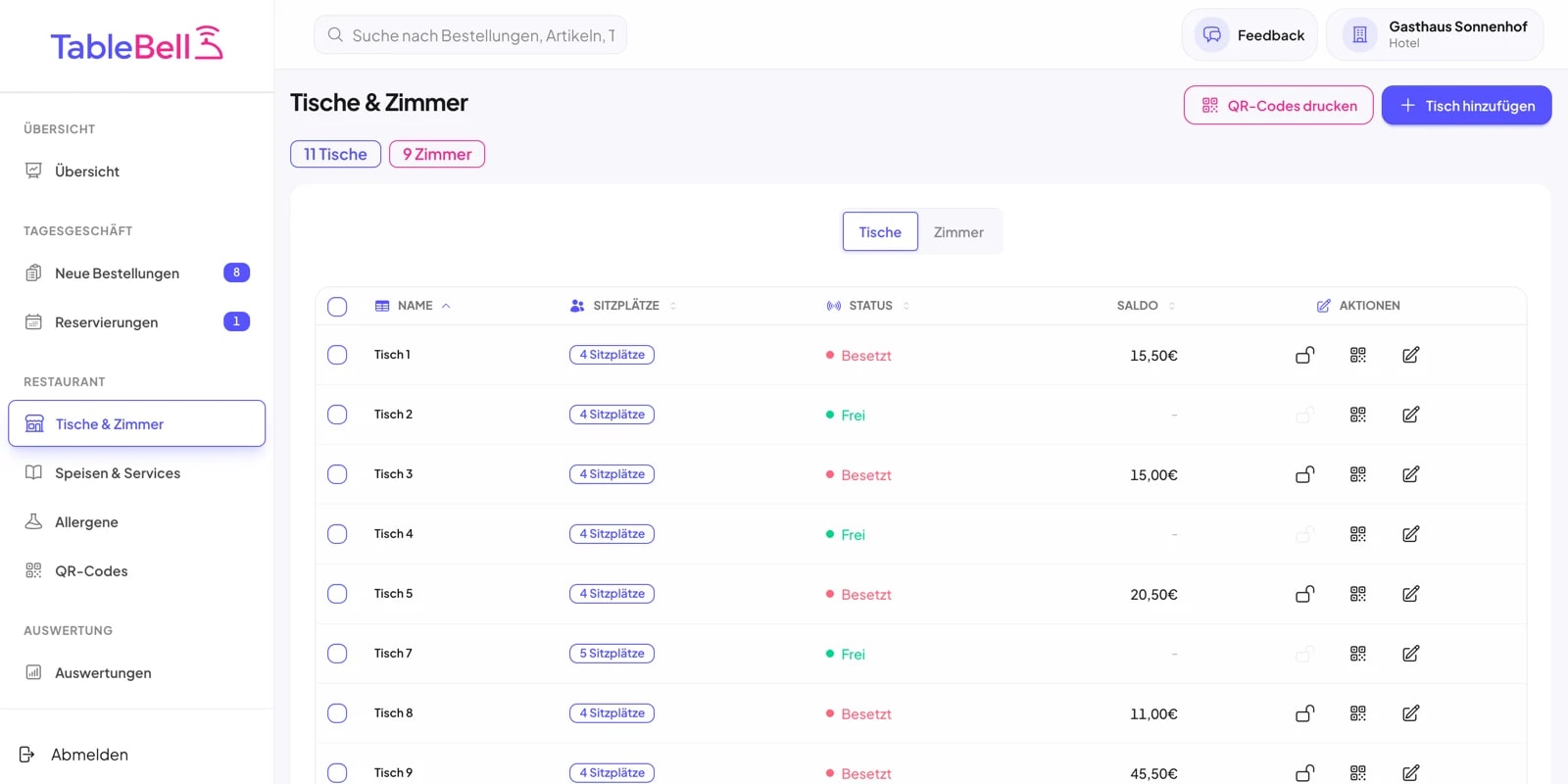Image resolution: width=1568 pixels, height=784 pixels.
Task: Click the 9 Zimmer count badge
Action: [437, 154]
